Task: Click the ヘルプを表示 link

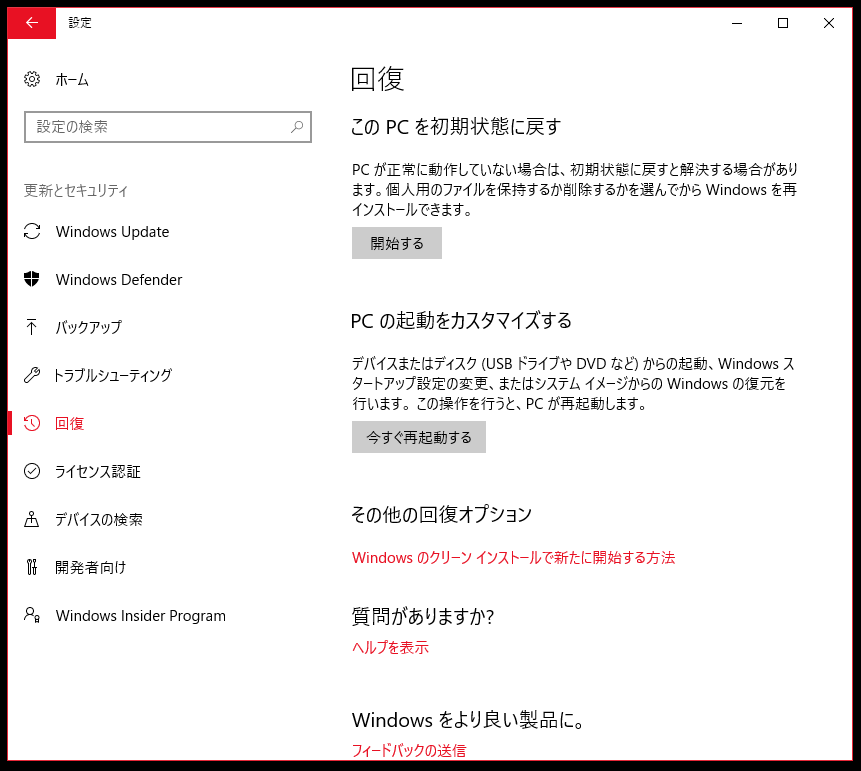Action: (389, 647)
